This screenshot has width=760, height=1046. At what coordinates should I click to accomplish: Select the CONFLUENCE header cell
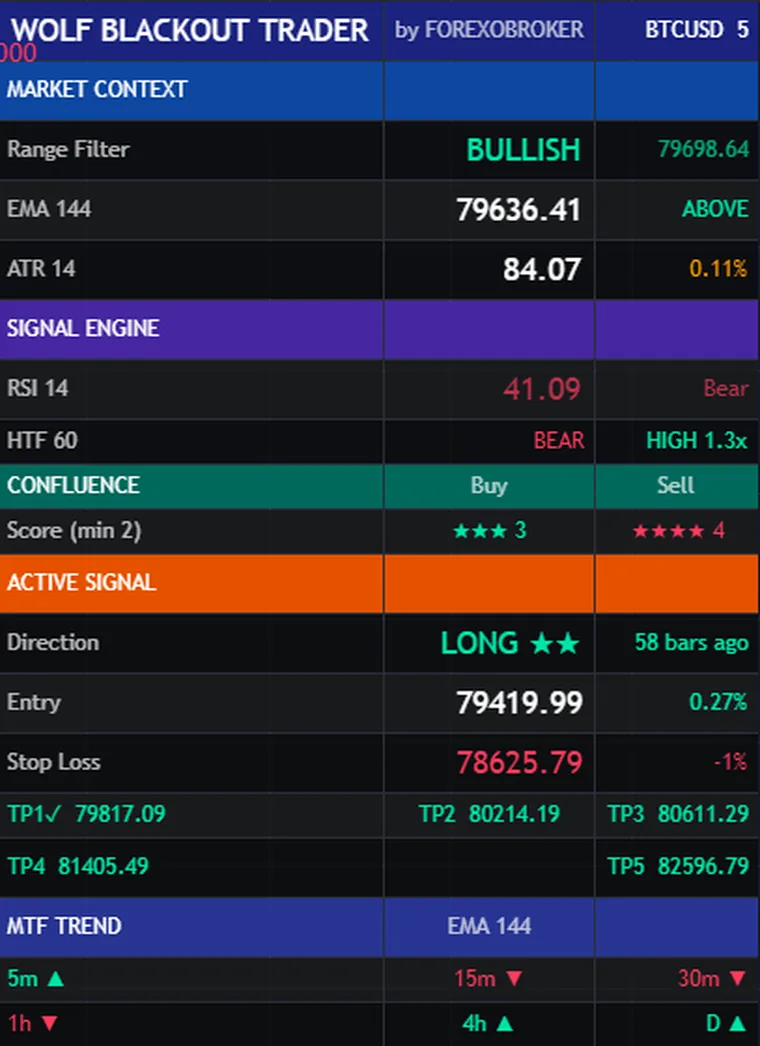(x=192, y=486)
